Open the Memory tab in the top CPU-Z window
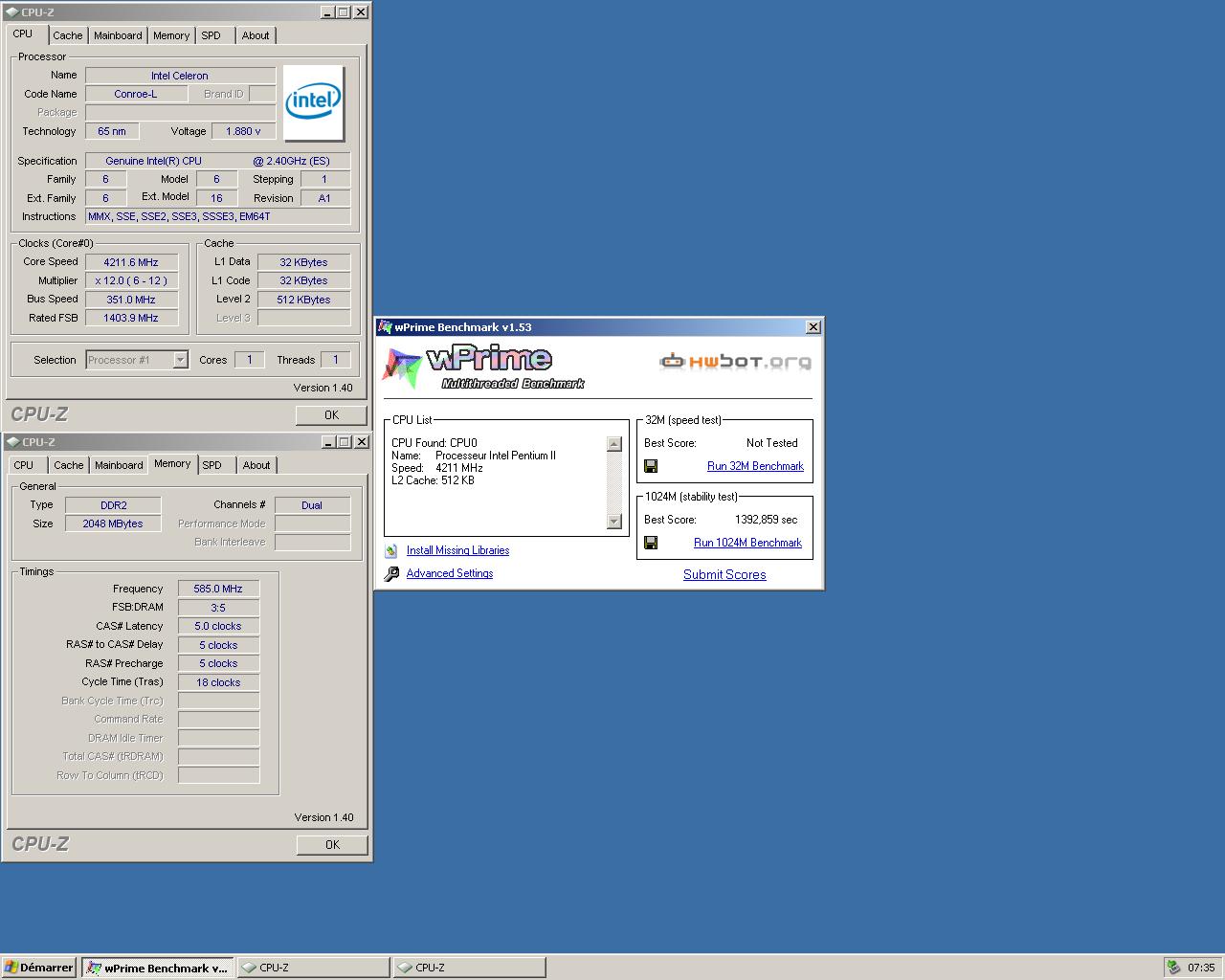The width and height of the screenshot is (1225, 980). [171, 35]
